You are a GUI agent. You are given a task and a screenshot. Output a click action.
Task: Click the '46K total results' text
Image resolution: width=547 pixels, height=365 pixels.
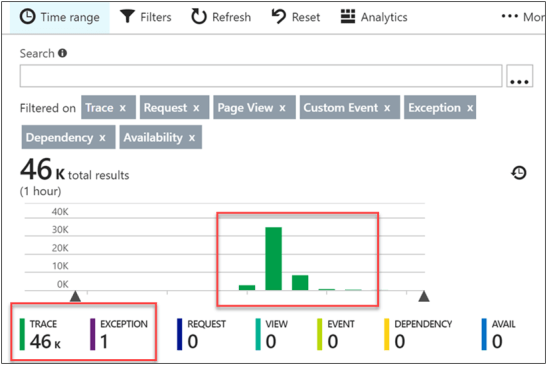pos(74,171)
